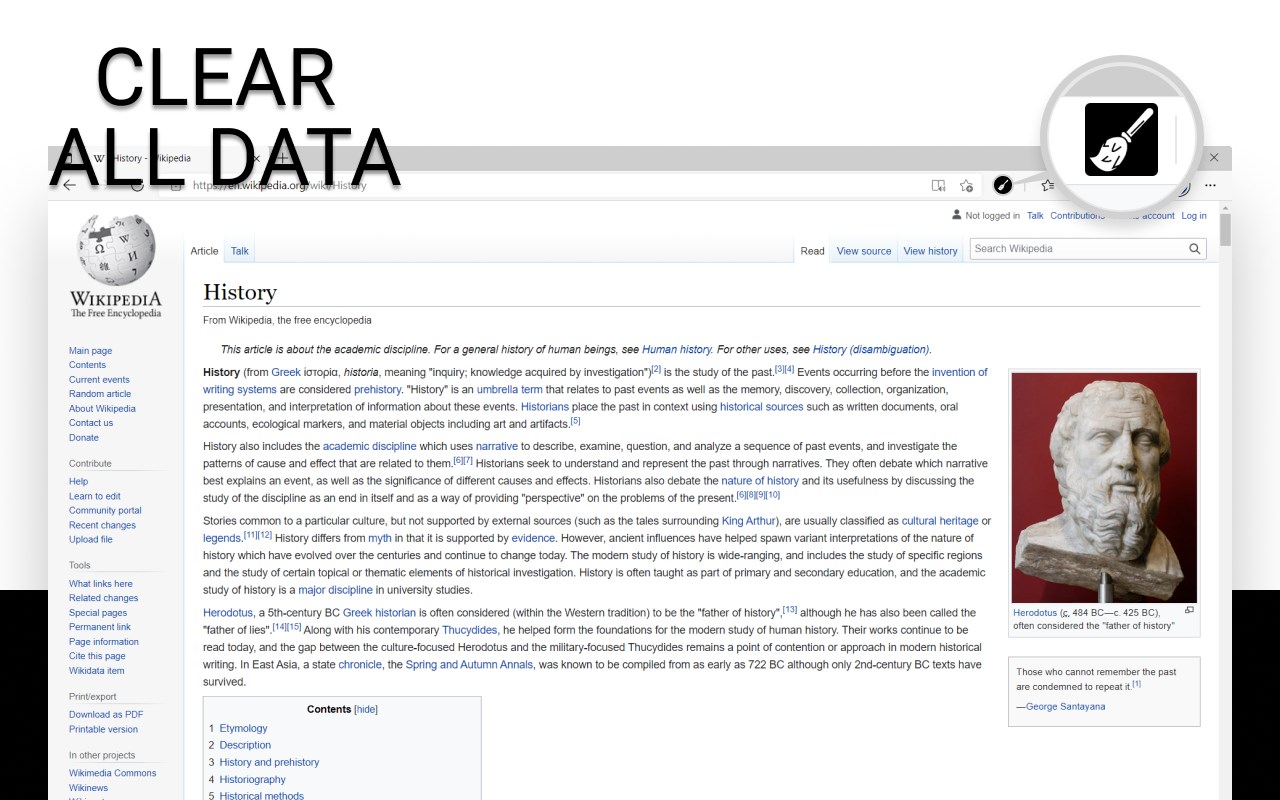The height and width of the screenshot is (800, 1280).
Task: Collapse the contents box with hide link
Action: click(x=366, y=709)
